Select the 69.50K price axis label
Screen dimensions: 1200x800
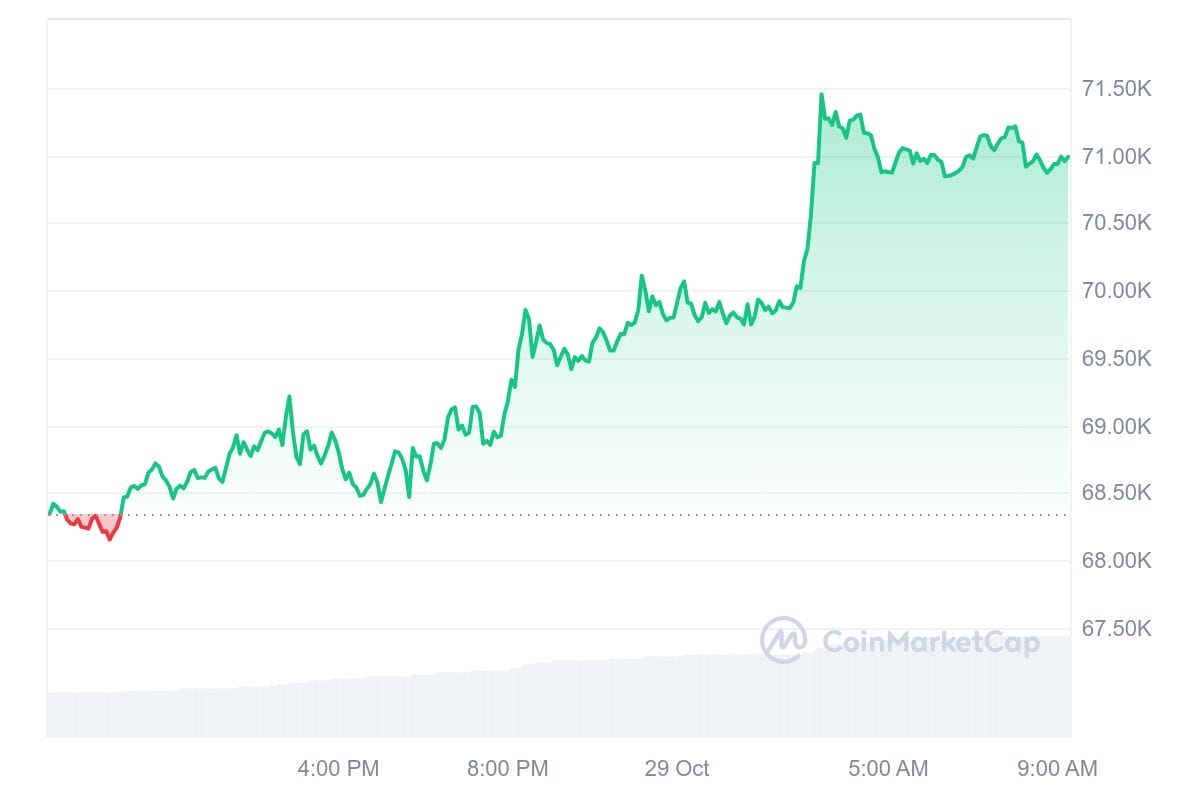[1117, 358]
